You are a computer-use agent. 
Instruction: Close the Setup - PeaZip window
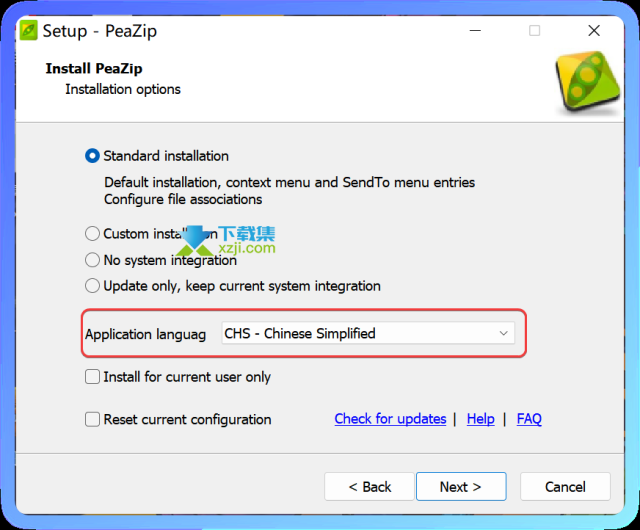click(x=594, y=31)
